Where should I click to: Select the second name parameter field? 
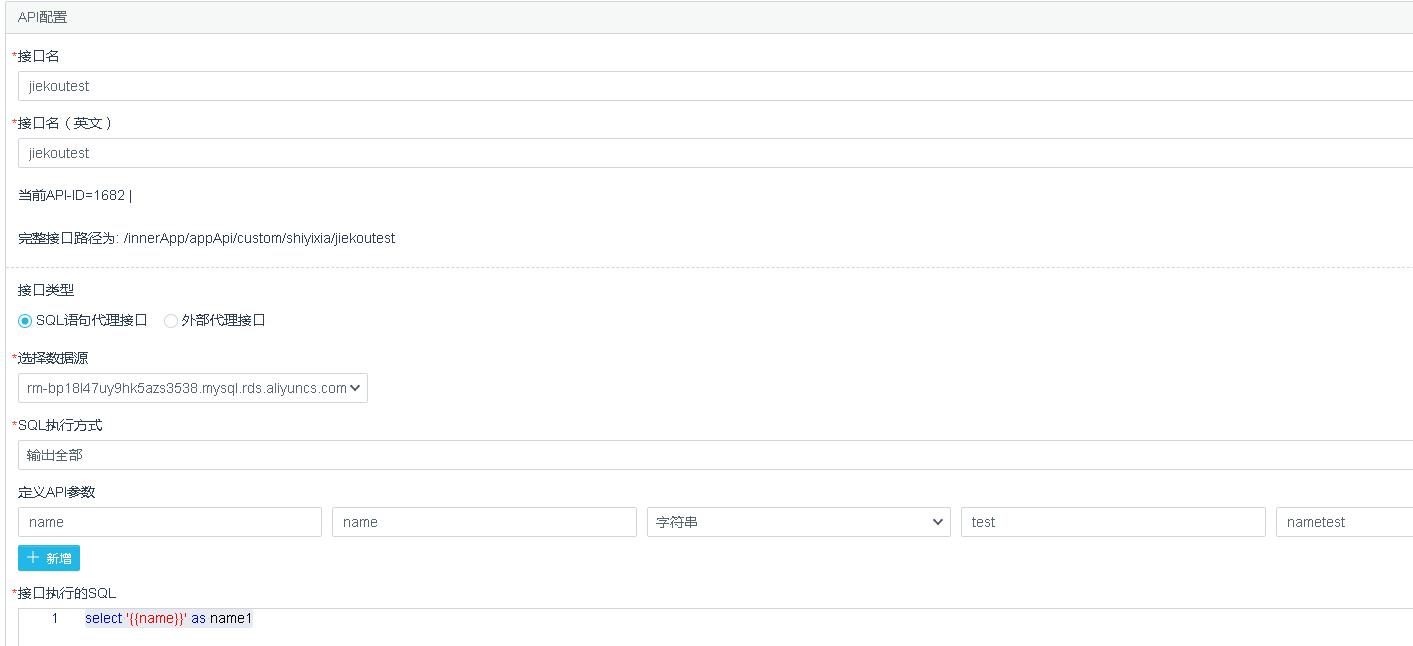click(x=484, y=522)
